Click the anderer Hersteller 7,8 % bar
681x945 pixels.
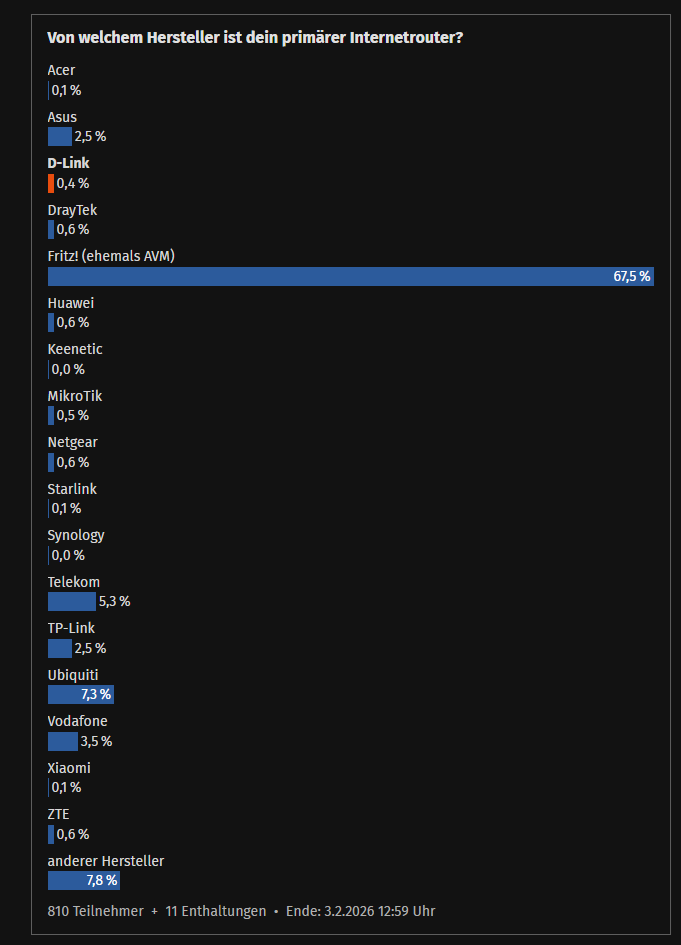84,881
